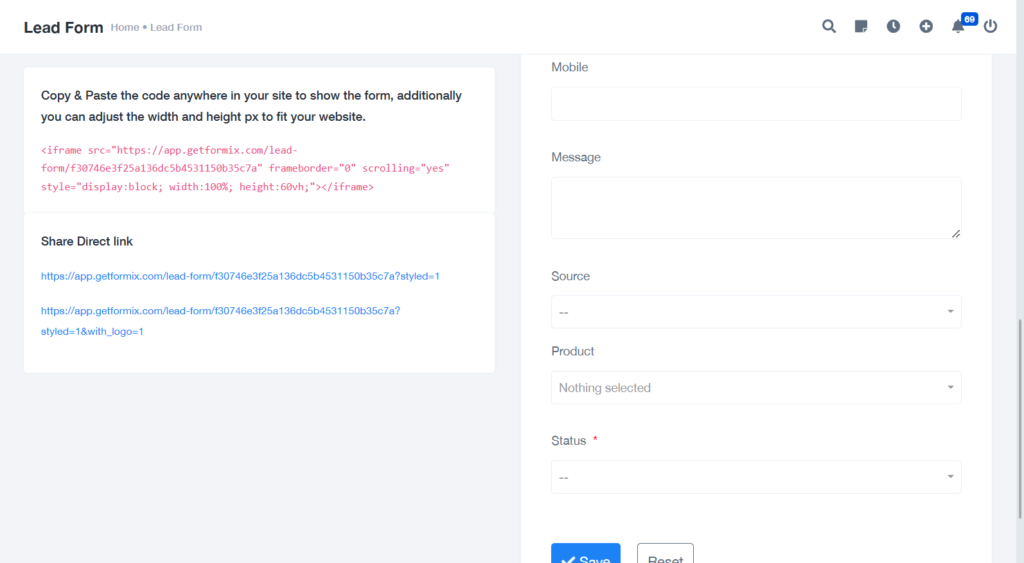Click the Home breadcrumb link
This screenshot has height=563, width=1024.
point(125,27)
